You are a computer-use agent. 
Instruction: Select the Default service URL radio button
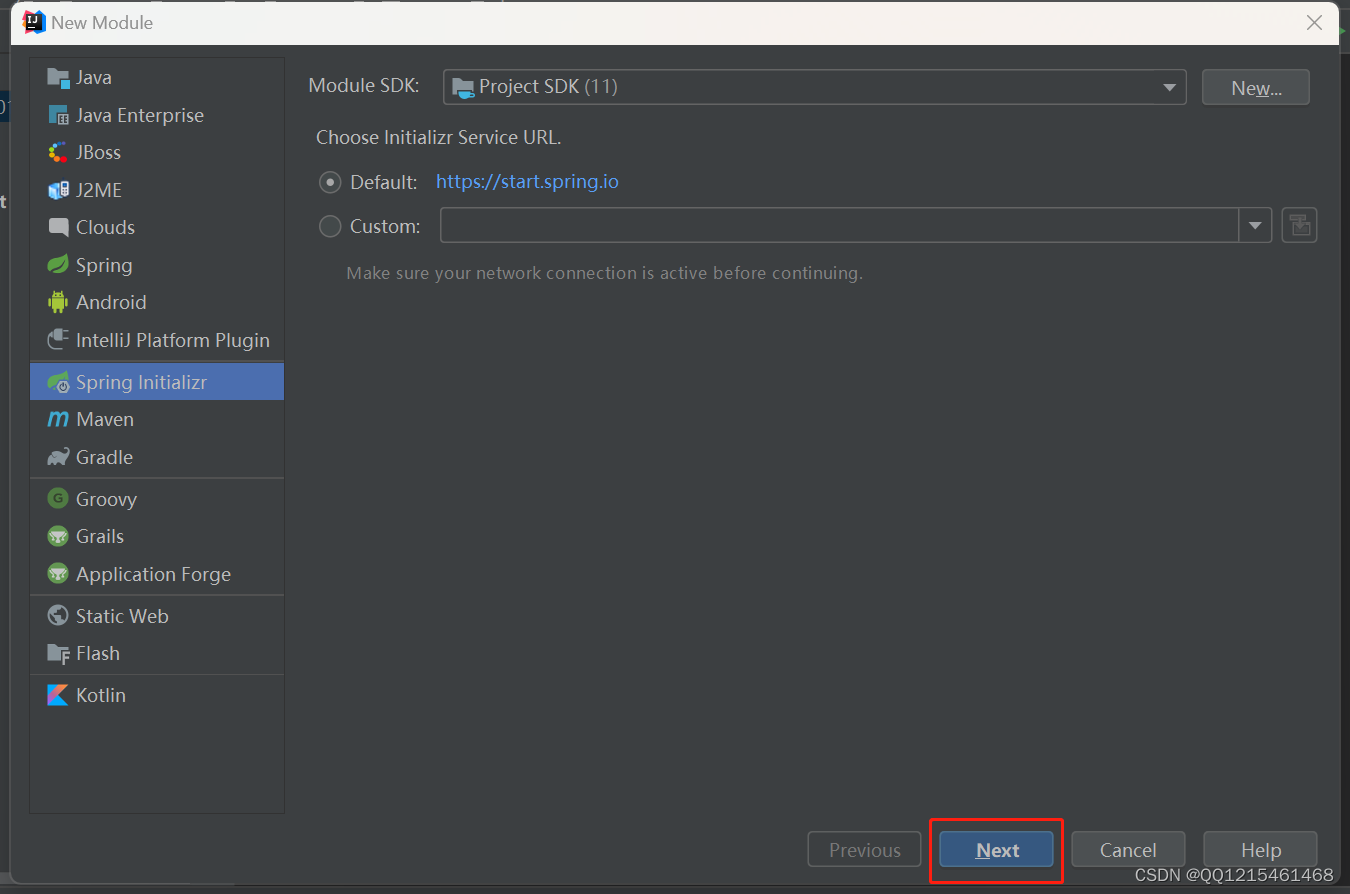pos(330,182)
